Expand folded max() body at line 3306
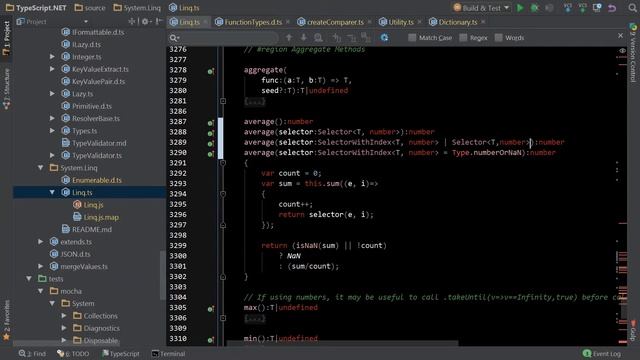This screenshot has width=640, height=360. pos(223,318)
